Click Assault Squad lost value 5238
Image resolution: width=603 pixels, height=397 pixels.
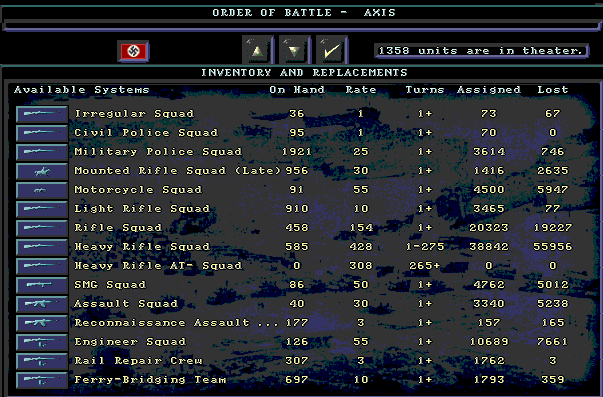pos(553,304)
